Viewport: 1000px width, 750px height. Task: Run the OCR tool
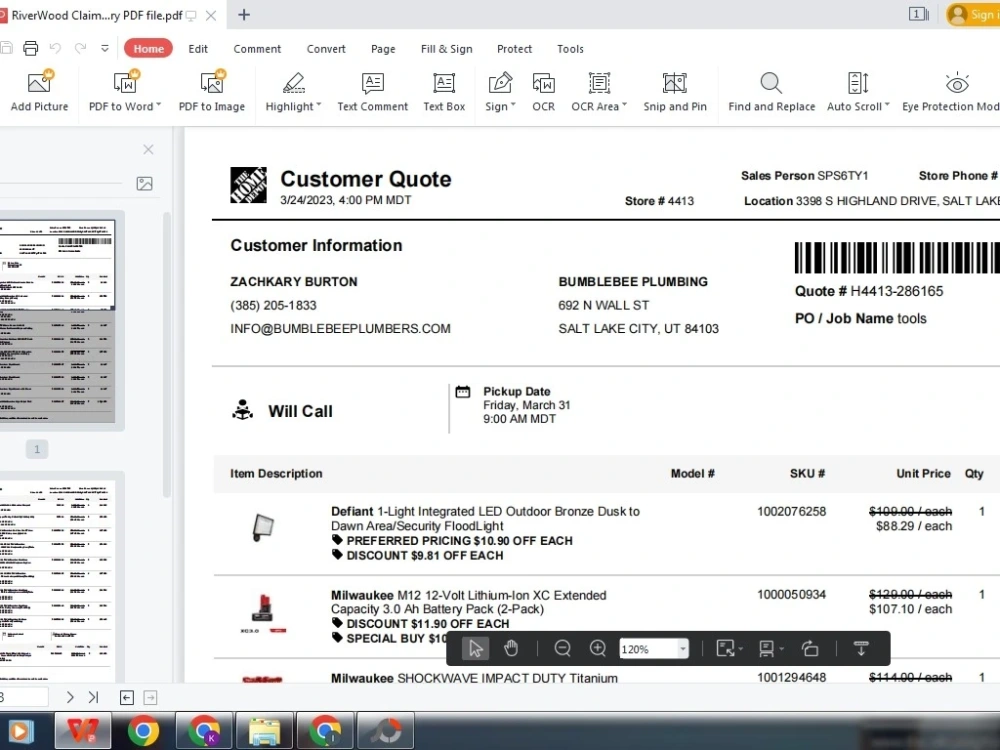543,91
